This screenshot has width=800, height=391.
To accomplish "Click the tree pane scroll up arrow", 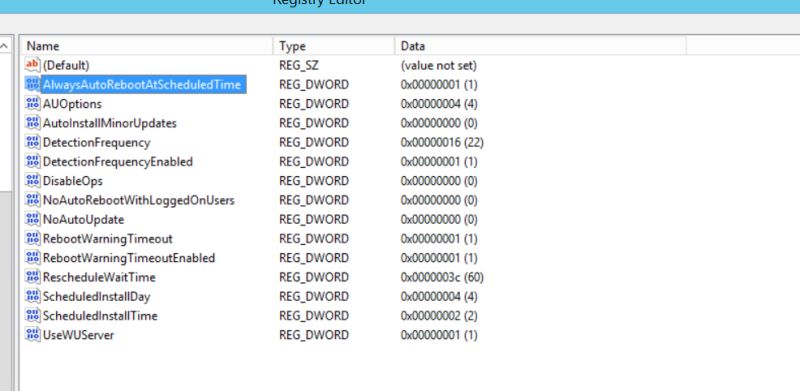I will click(x=4, y=46).
